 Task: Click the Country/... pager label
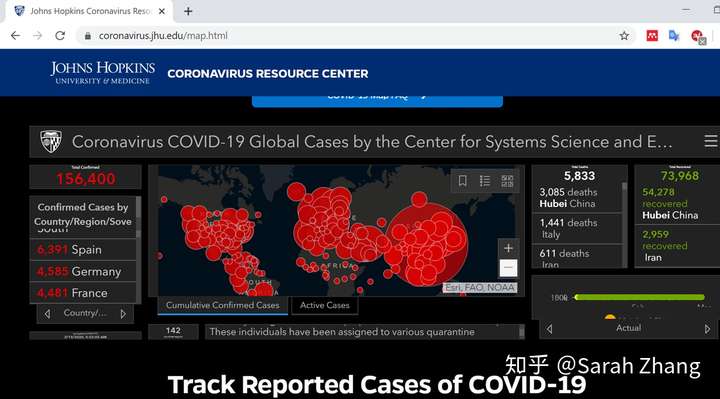[85, 313]
